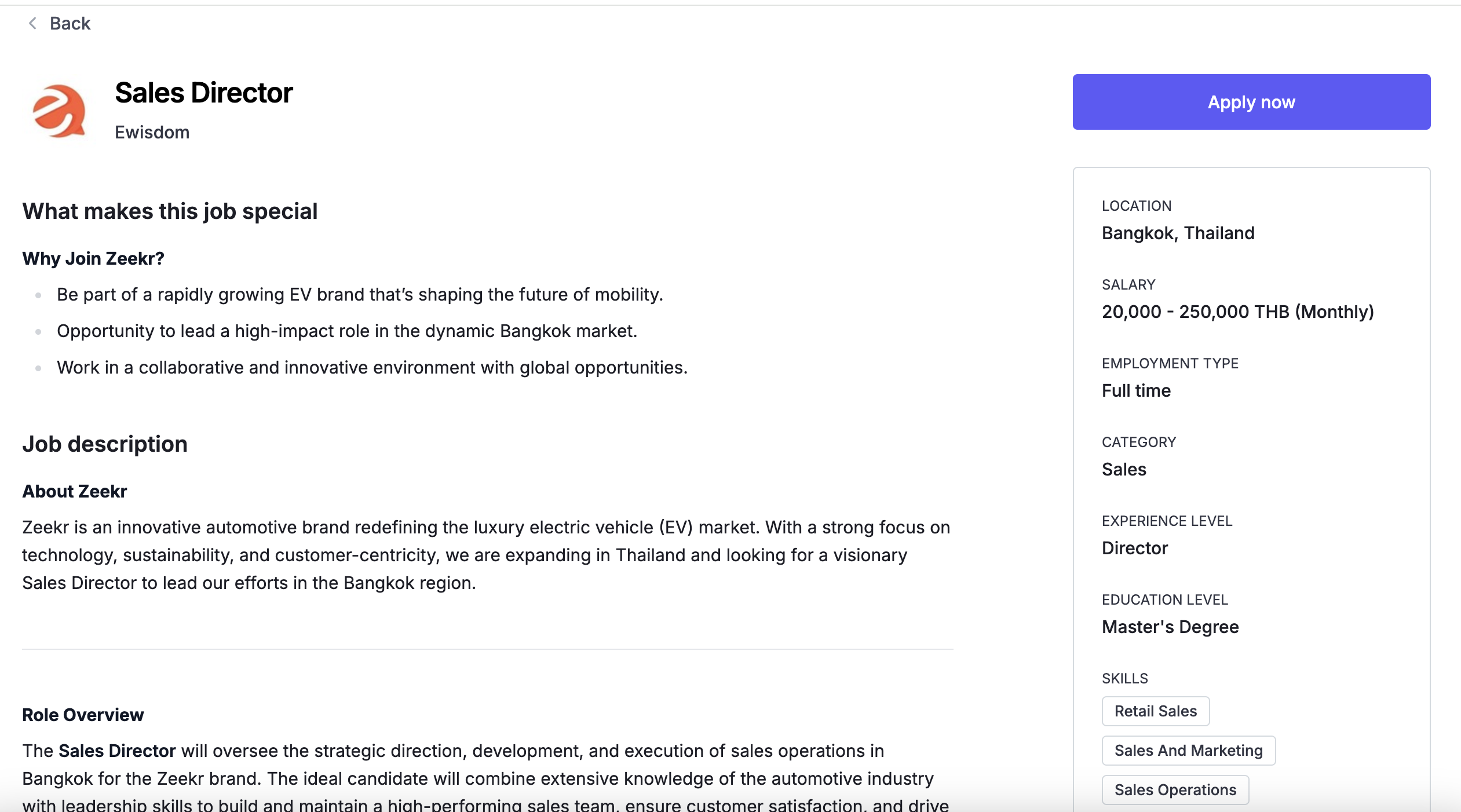Select the Sales Operations skill tag
The width and height of the screenshot is (1461, 812).
coord(1175,790)
